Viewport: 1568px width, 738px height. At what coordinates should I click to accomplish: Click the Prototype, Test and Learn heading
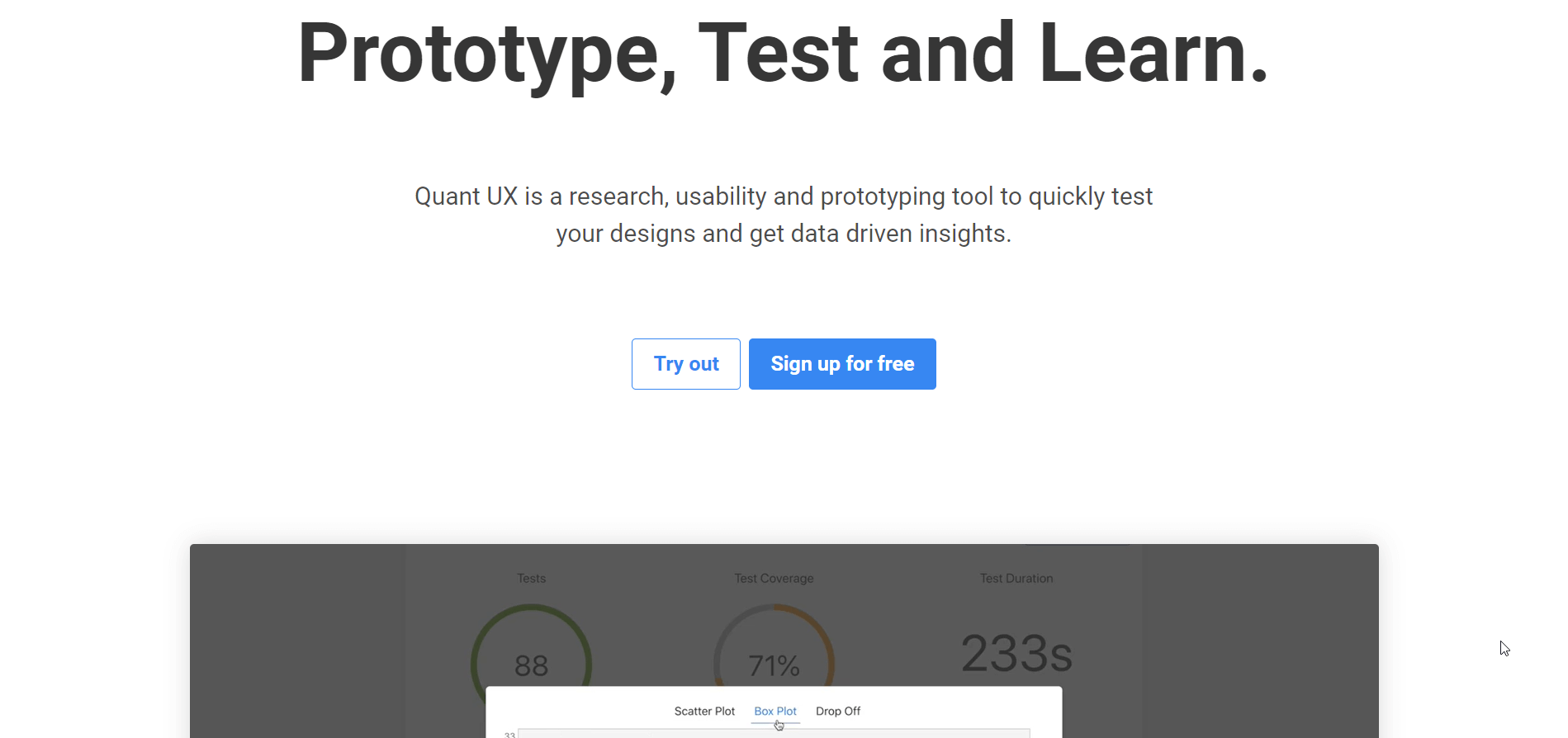[783, 54]
